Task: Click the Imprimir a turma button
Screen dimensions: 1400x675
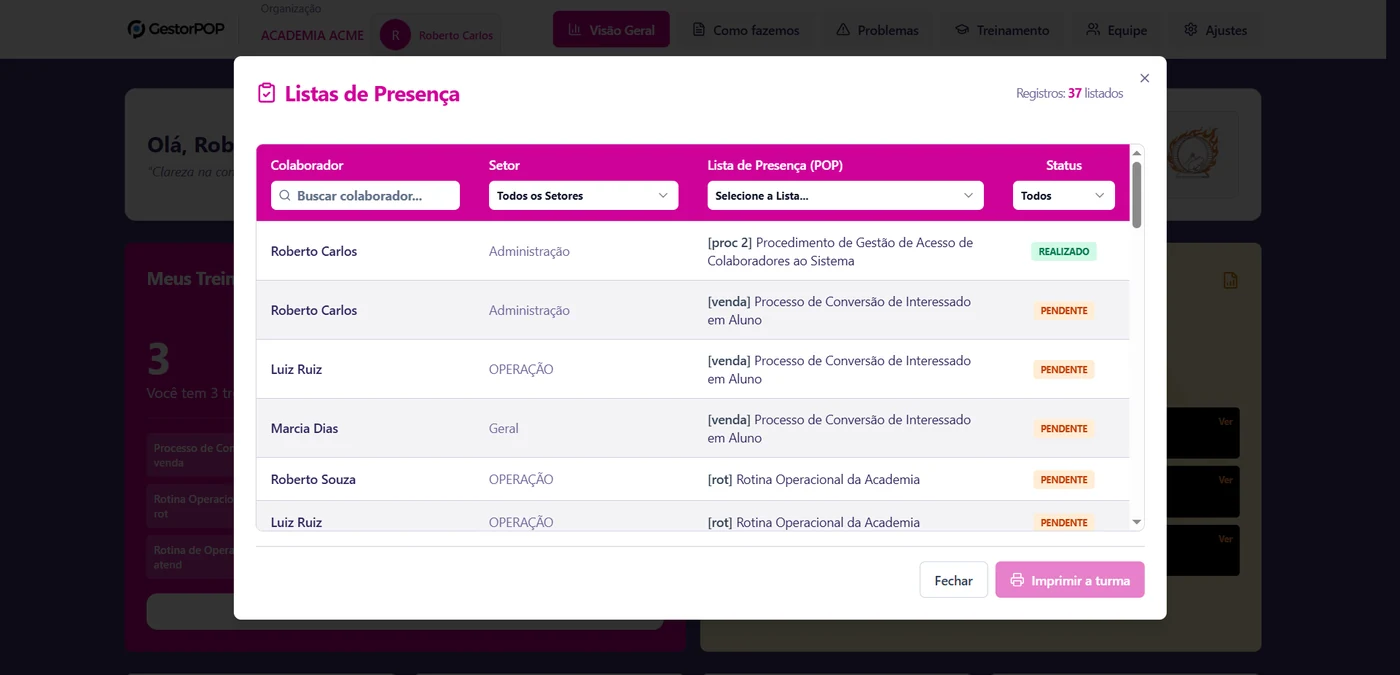Action: 1069,580
